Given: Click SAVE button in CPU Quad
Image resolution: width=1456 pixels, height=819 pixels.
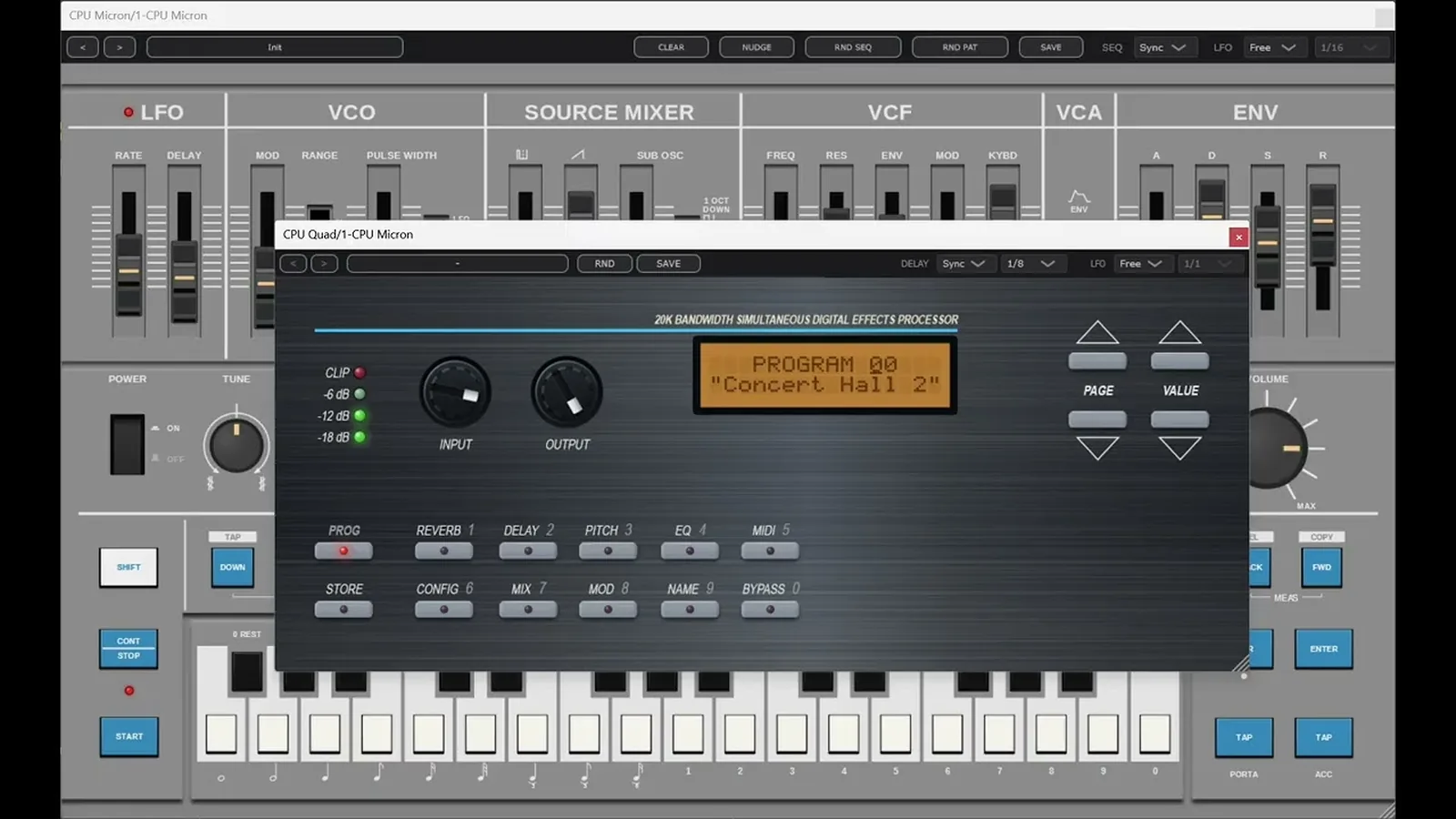Looking at the screenshot, I should coord(669,264).
